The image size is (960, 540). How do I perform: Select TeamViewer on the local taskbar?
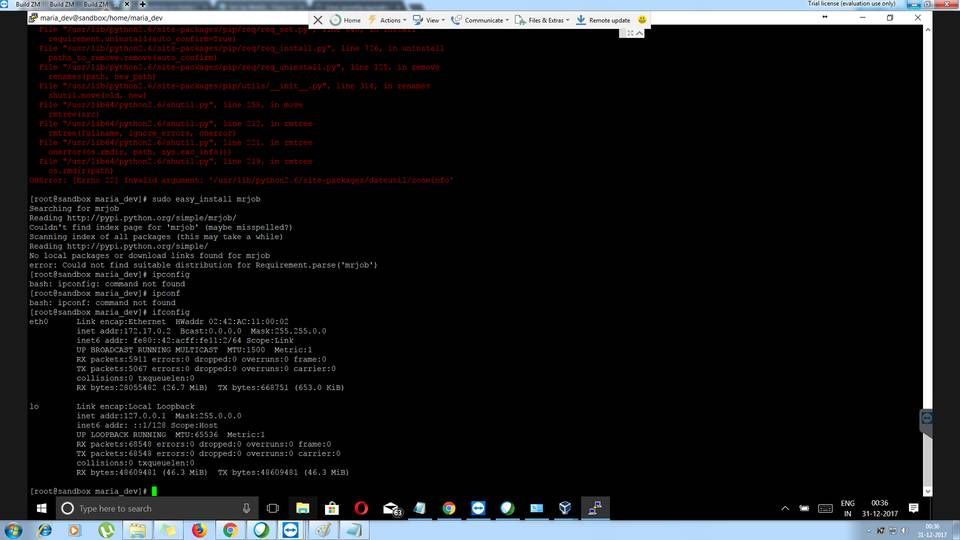(291, 530)
